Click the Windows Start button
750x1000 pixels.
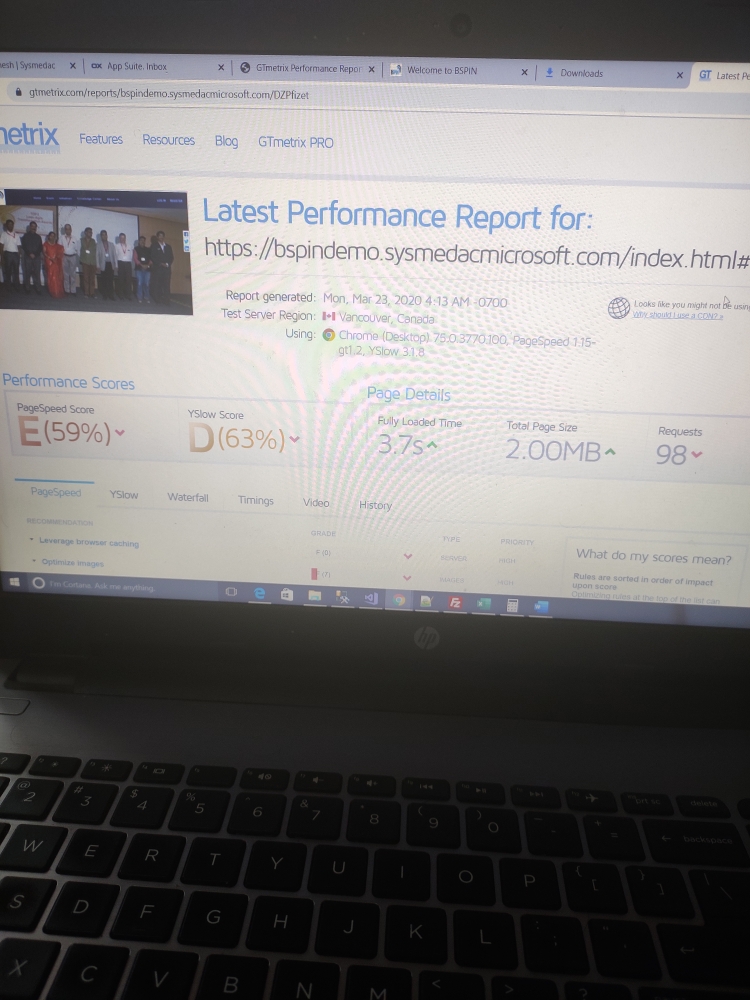click(x=15, y=581)
